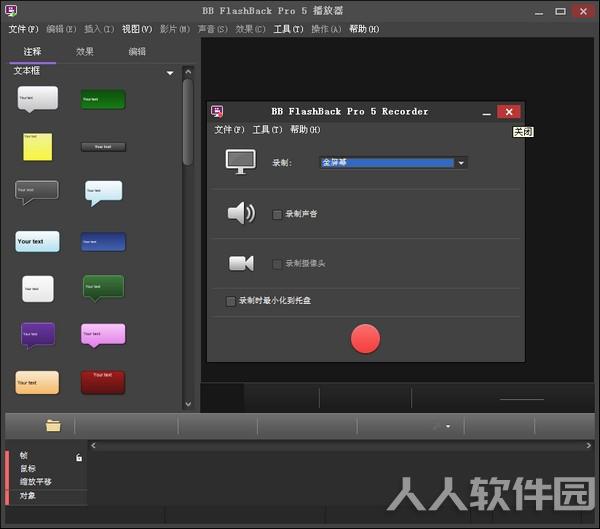Click the annotation panel vertical scrollbar thumb
Screen dimensions: 600x529
[x=188, y=122]
